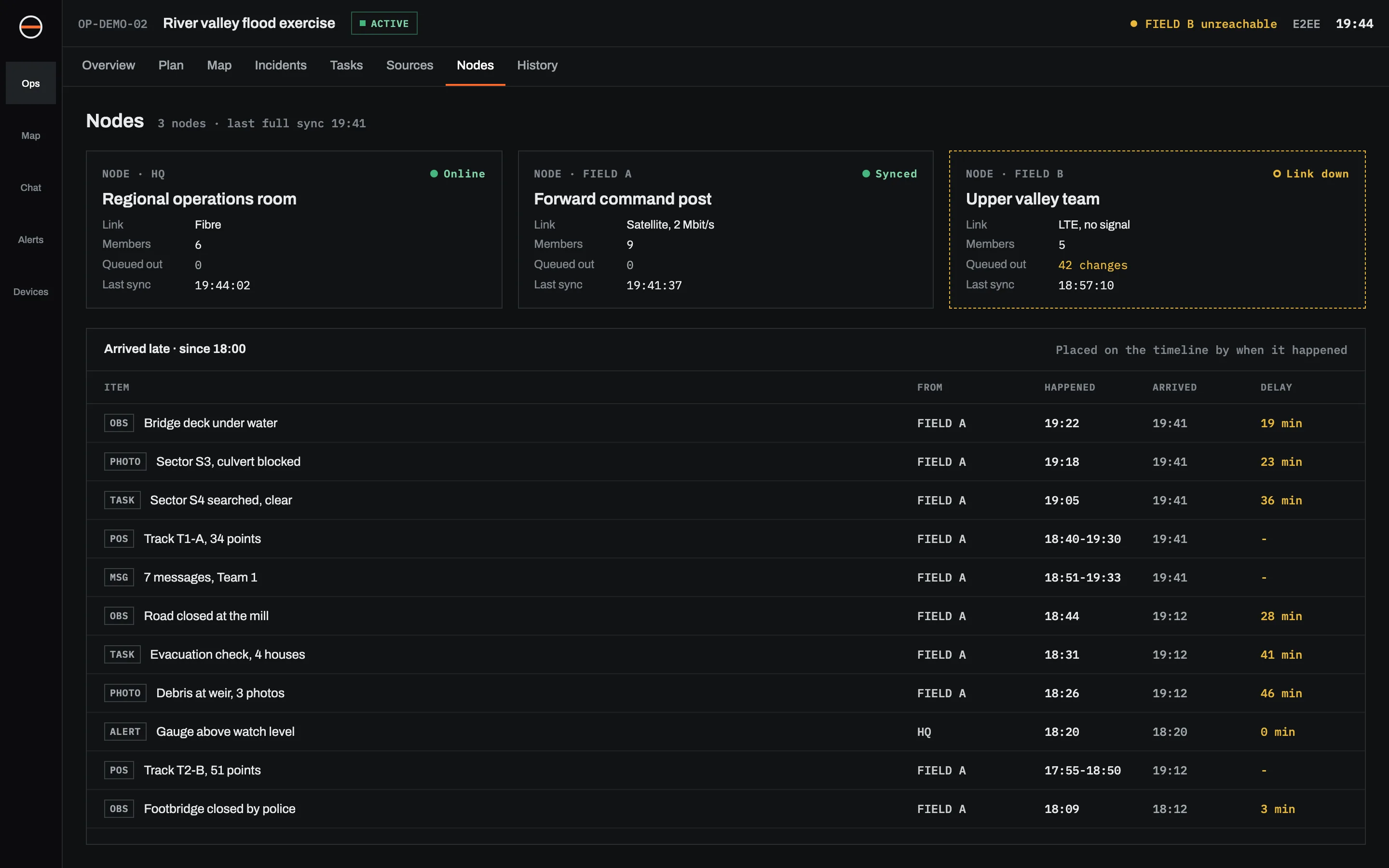The width and height of the screenshot is (1389, 868).
Task: Select the Evacuation check, 4 houses row
Action: click(725, 654)
